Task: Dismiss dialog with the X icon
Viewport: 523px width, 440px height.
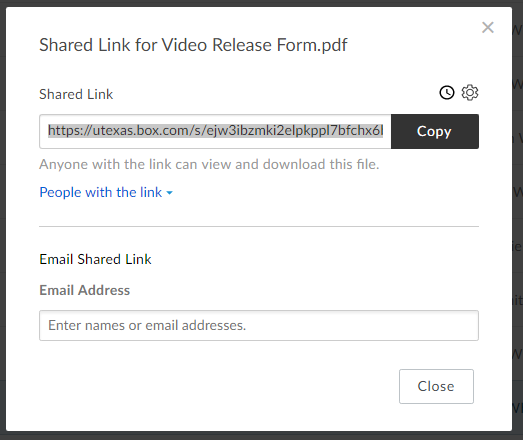Action: [488, 27]
